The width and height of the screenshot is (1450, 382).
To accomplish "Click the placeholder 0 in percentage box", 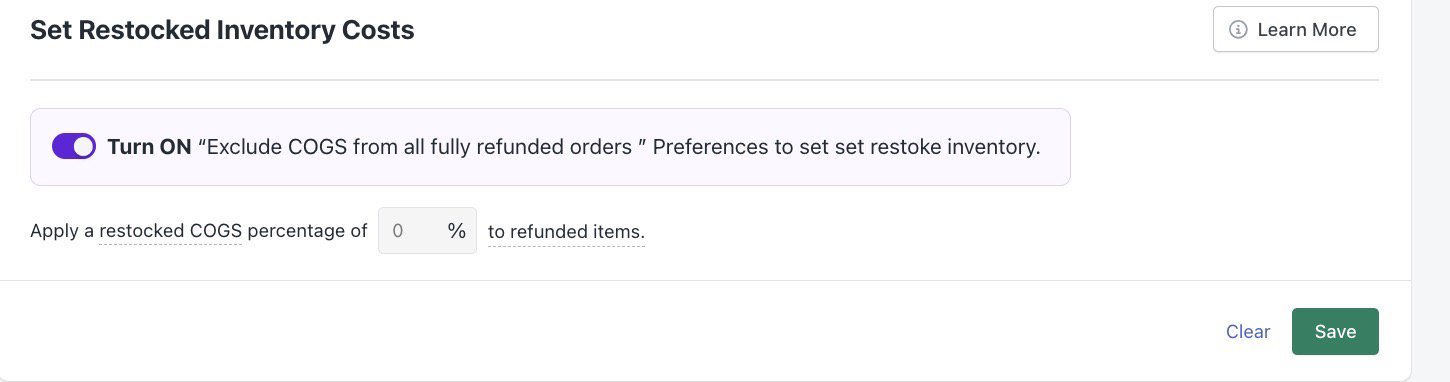I will (x=398, y=231).
